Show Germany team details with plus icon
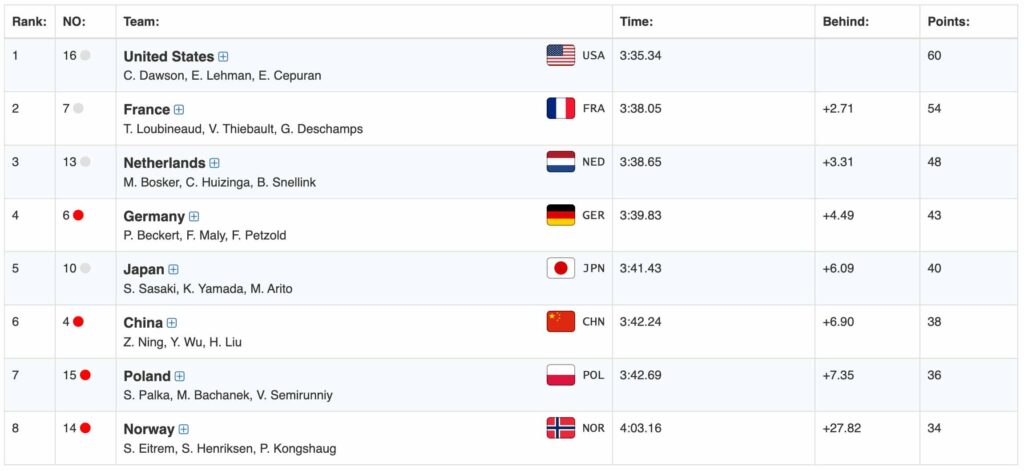 [x=194, y=216]
